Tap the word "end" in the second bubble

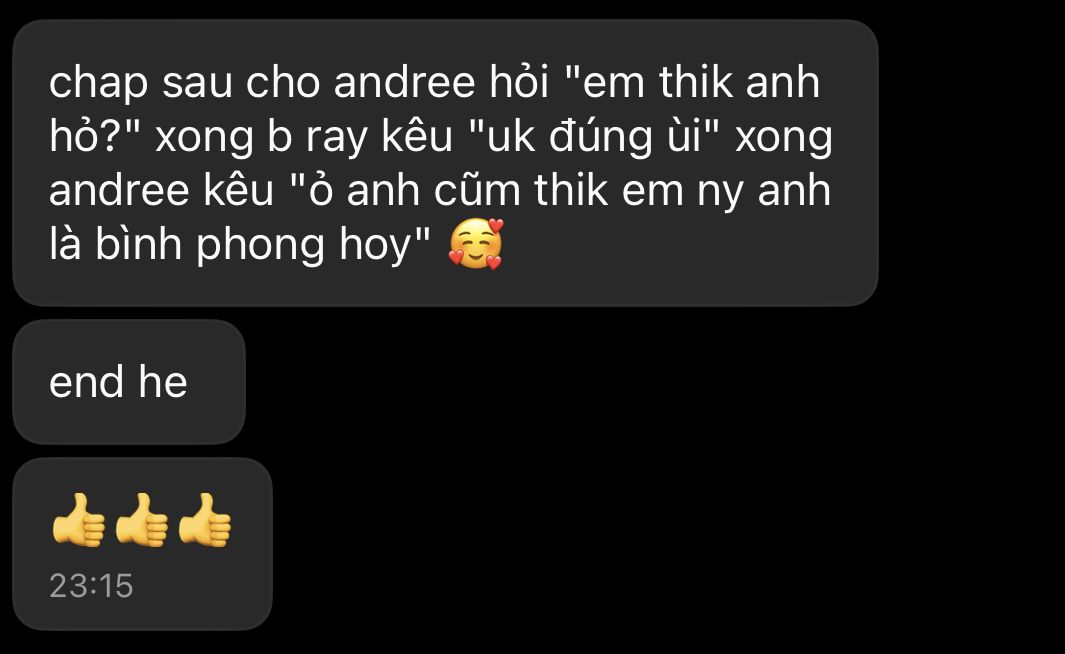pos(86,381)
